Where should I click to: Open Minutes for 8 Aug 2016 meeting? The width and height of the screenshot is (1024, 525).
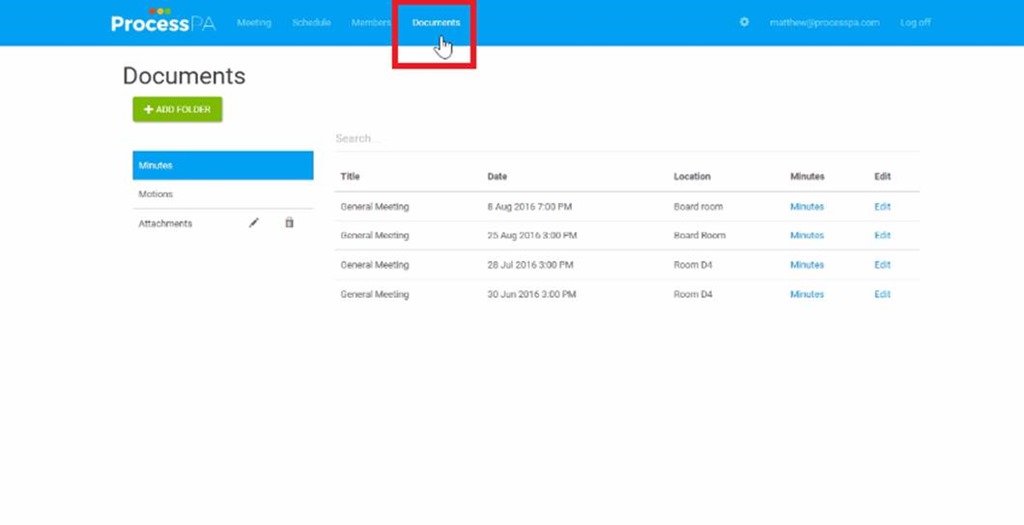click(x=807, y=207)
